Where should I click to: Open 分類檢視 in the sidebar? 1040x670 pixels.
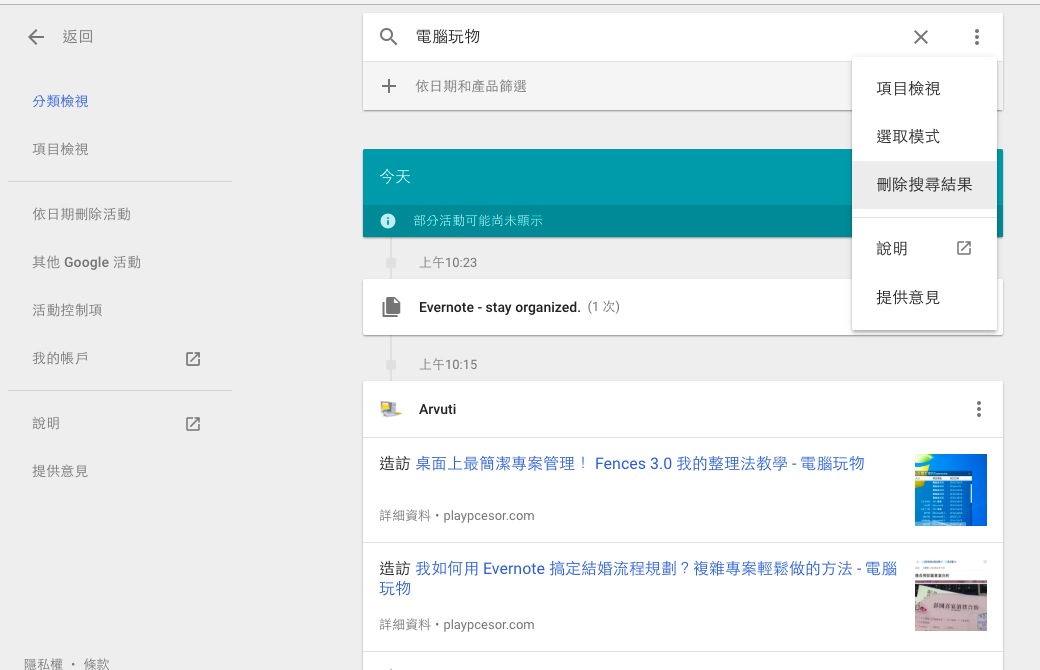click(60, 101)
